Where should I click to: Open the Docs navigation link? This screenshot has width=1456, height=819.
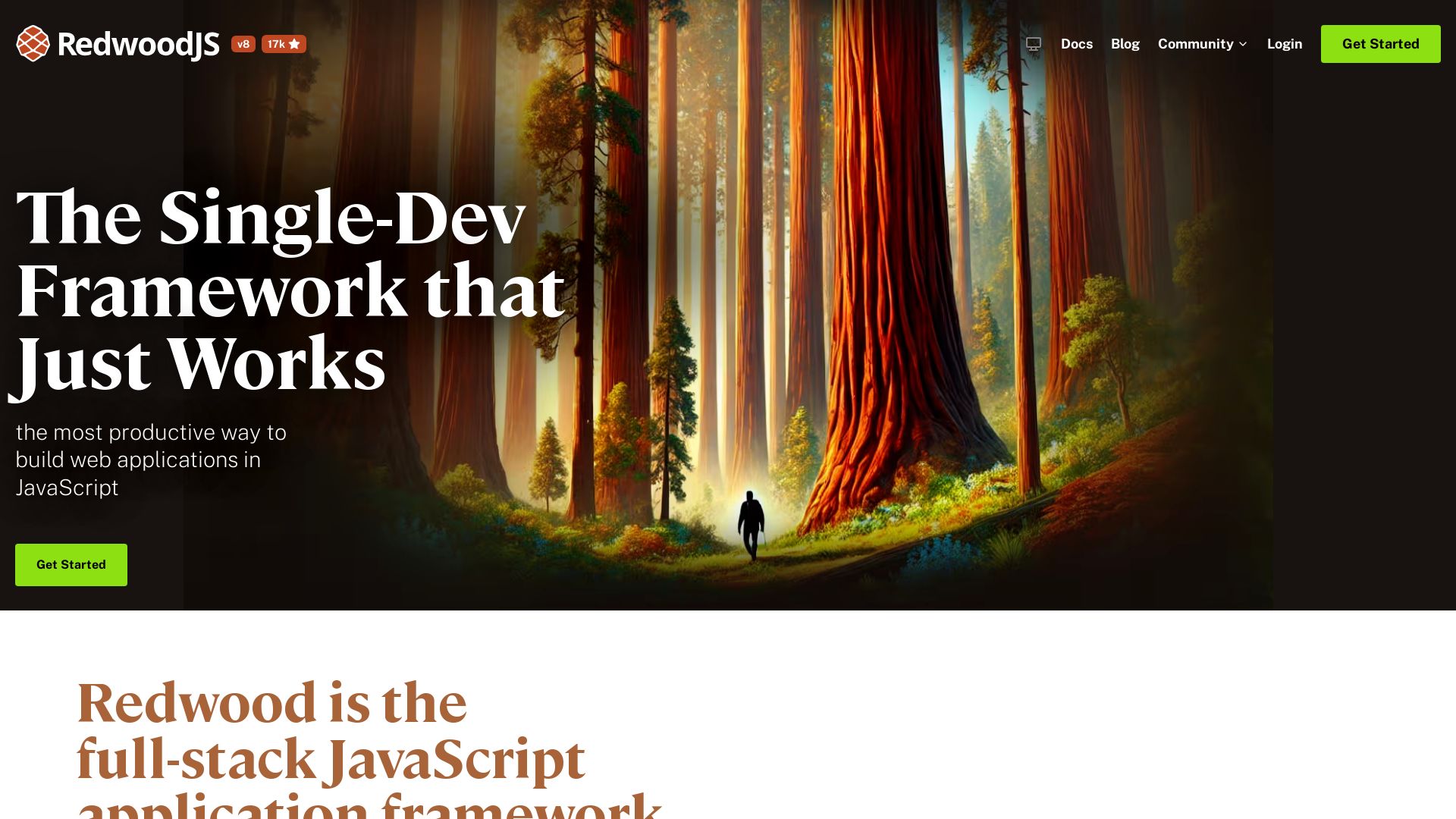point(1076,44)
